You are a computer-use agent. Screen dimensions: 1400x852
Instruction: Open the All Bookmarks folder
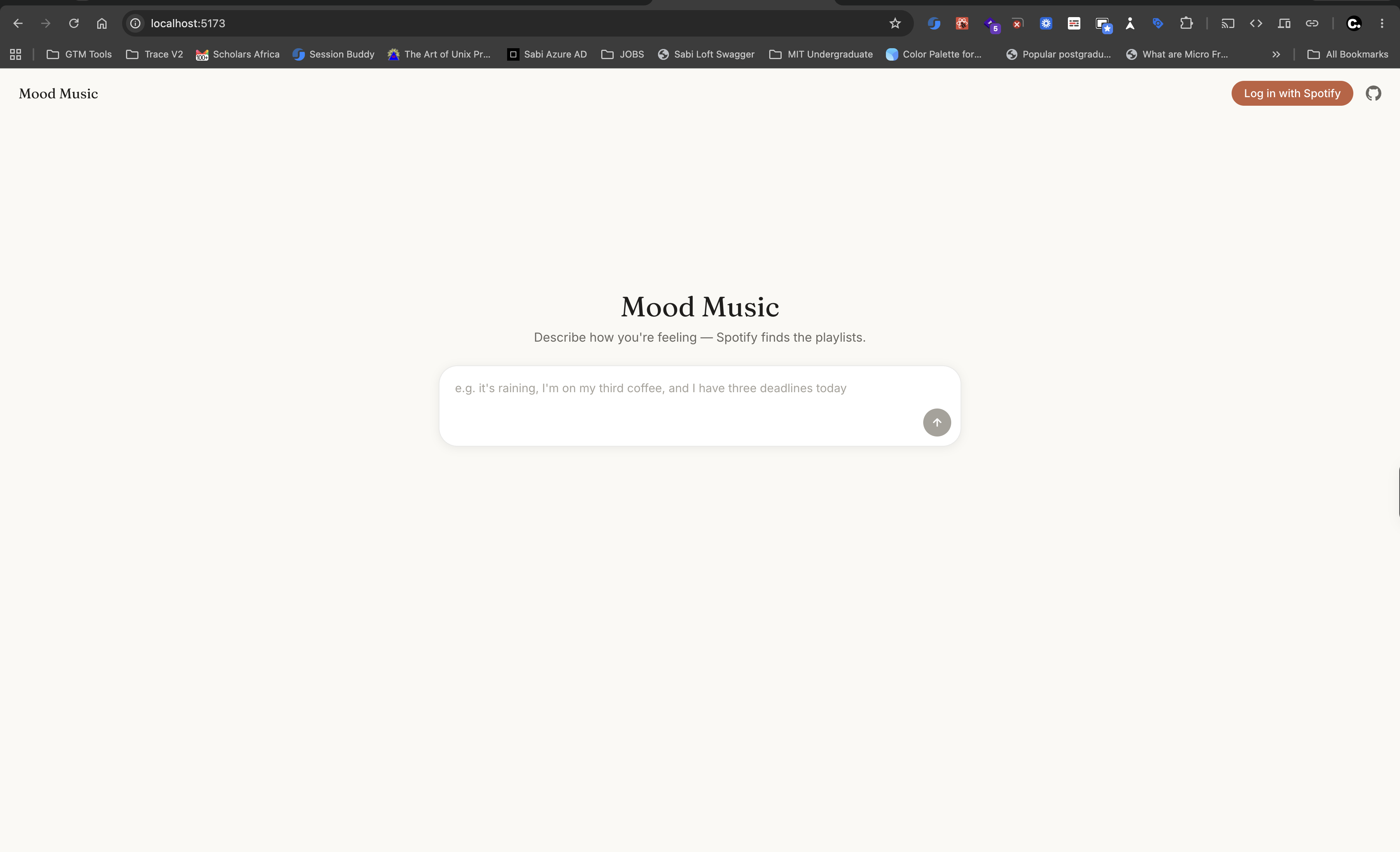pos(1348,54)
